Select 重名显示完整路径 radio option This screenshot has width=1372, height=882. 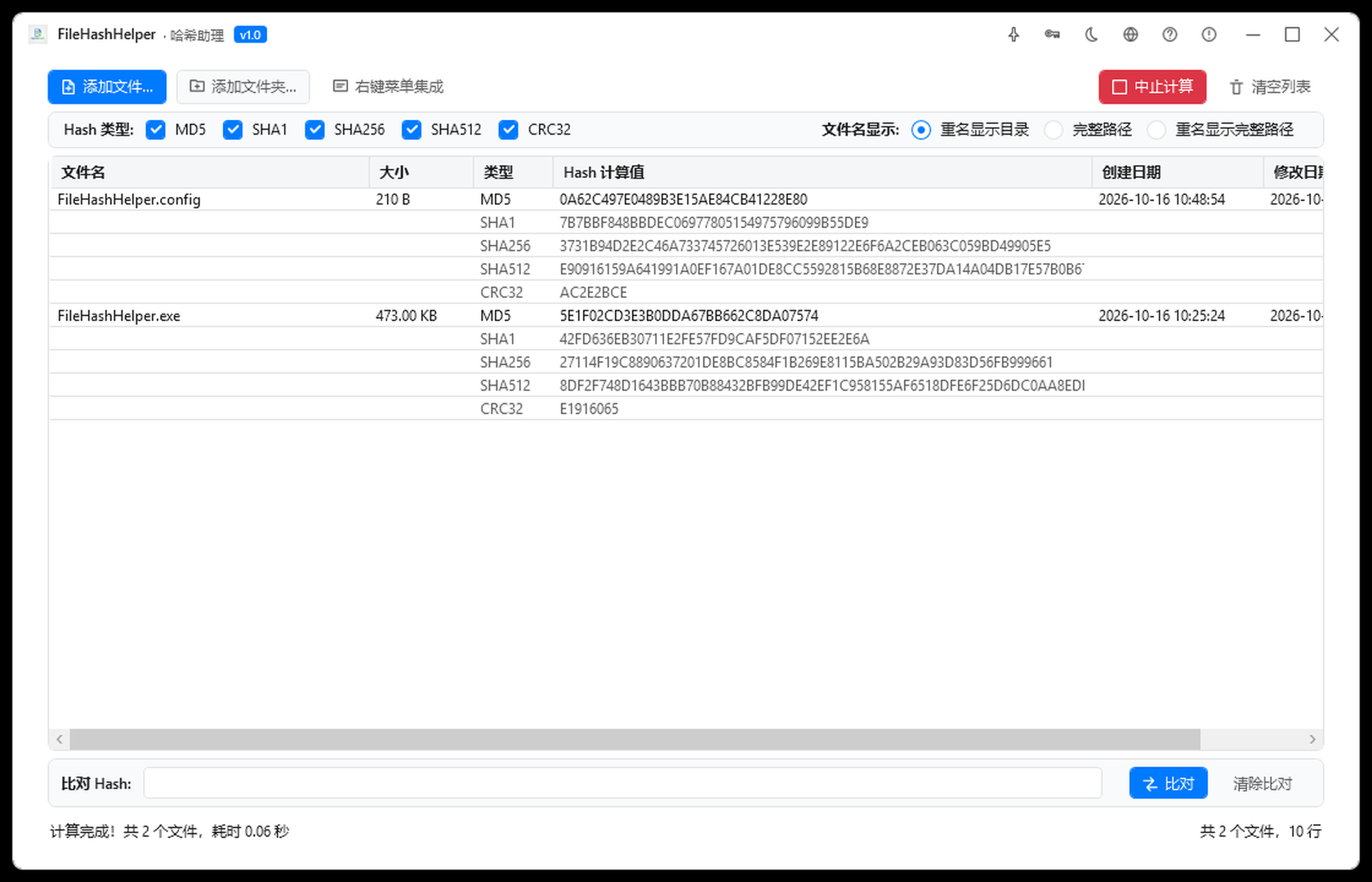[x=1156, y=130]
